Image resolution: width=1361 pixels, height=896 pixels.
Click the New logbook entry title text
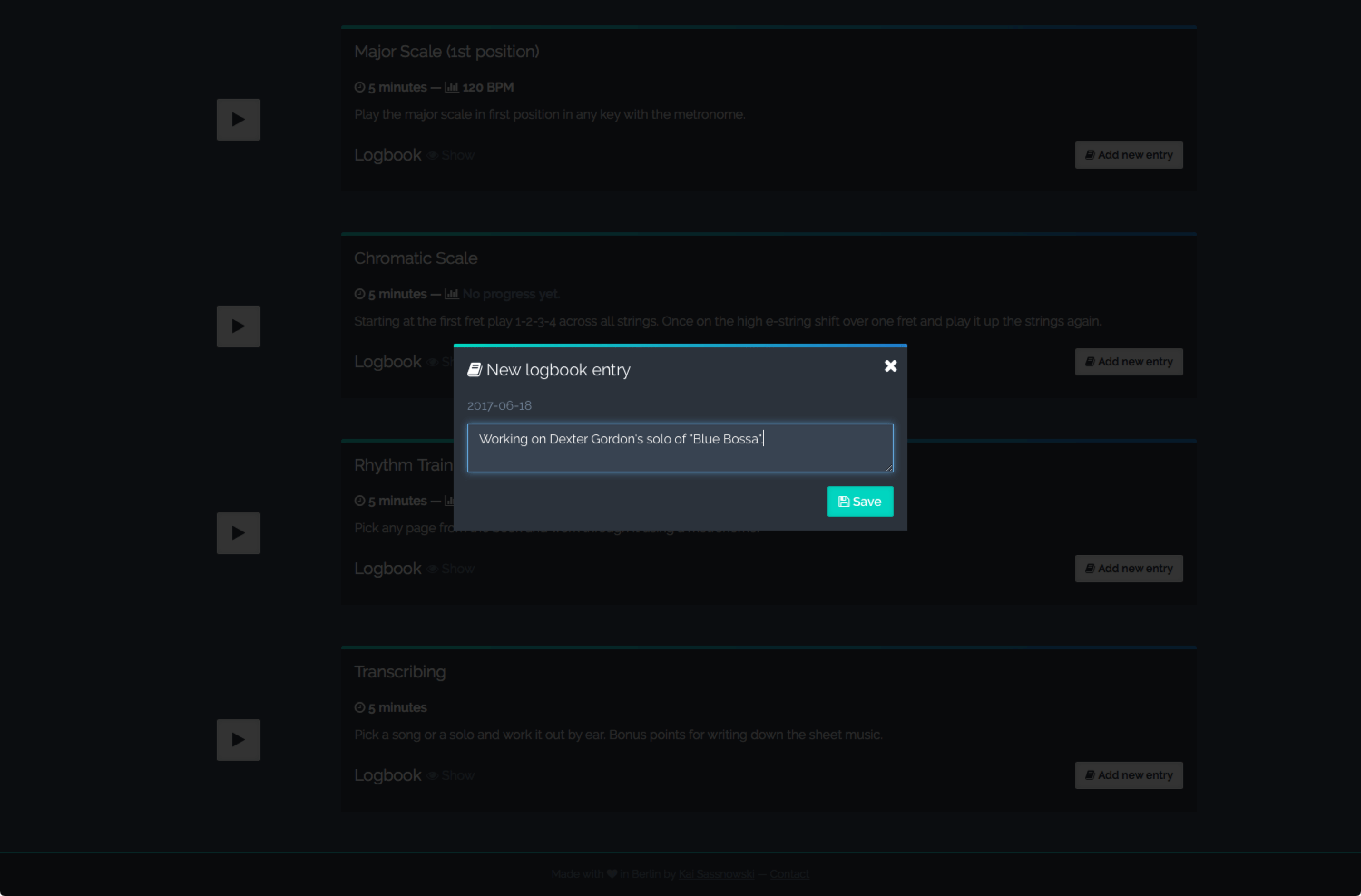click(x=558, y=370)
